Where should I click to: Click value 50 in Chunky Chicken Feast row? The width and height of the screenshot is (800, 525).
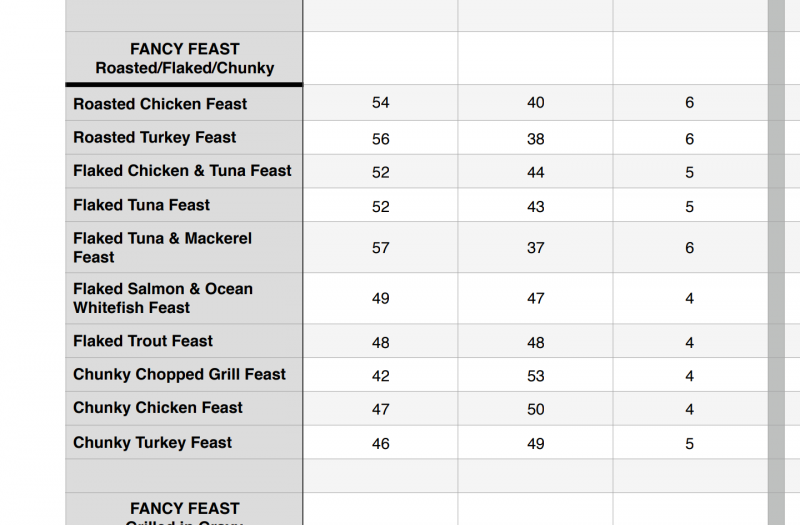[536, 409]
